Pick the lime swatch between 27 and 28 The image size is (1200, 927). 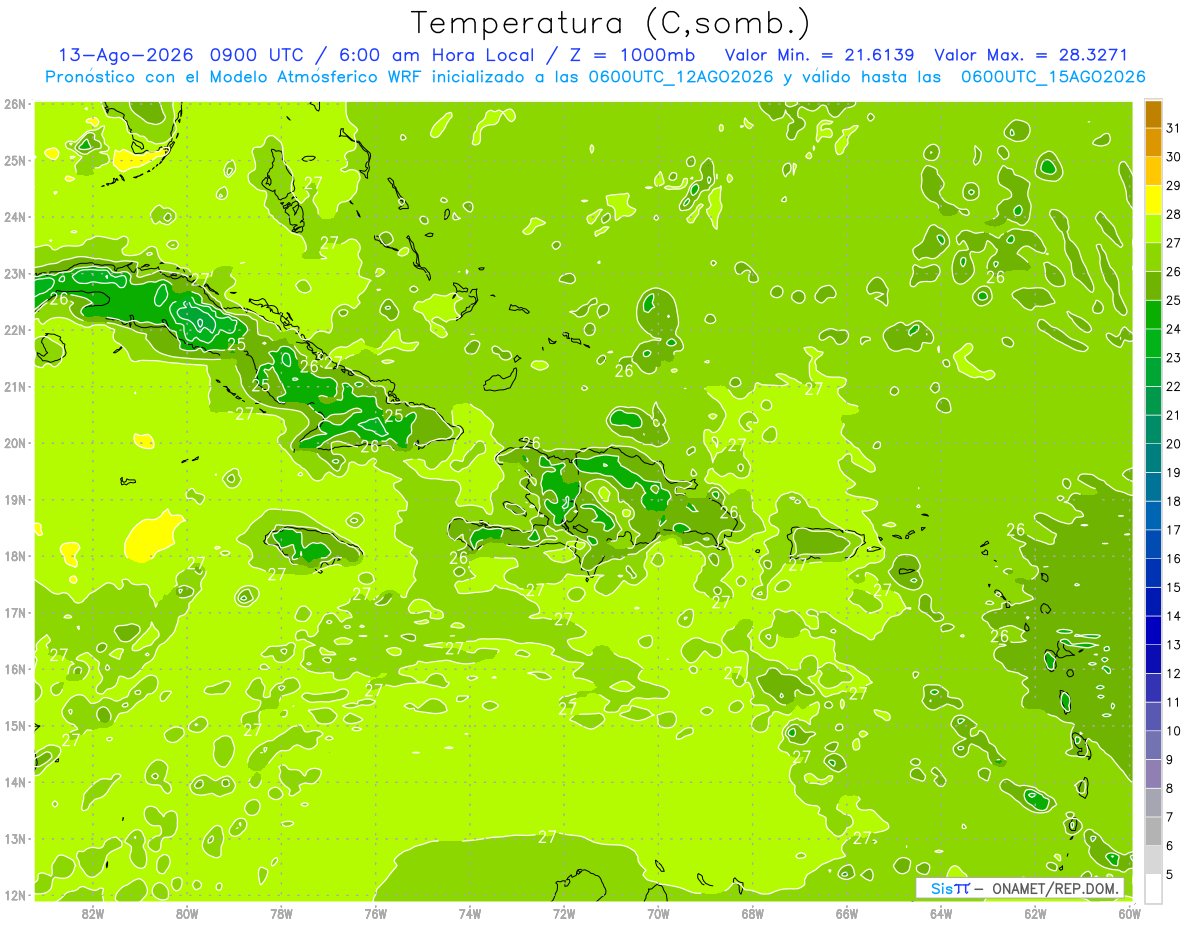[x=1153, y=229]
